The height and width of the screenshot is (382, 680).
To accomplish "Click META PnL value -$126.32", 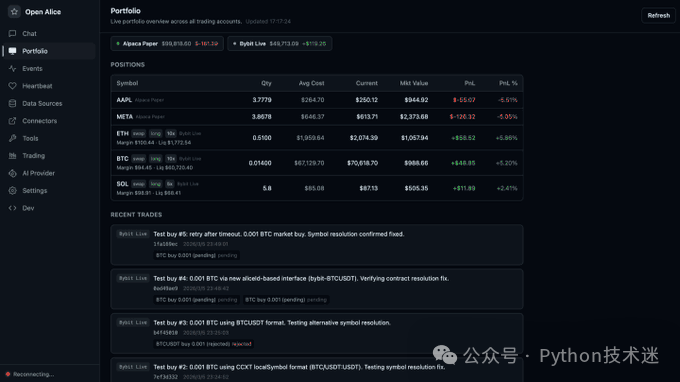I will point(462,117).
